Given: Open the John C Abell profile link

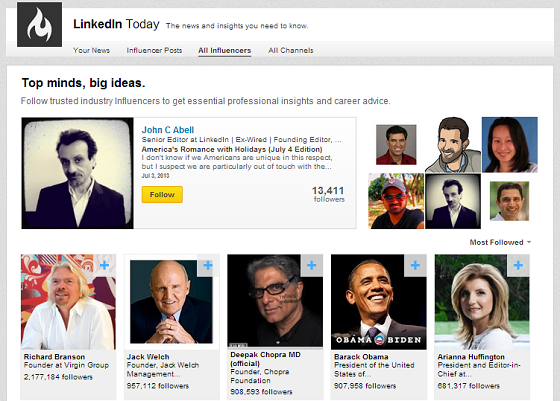Looking at the screenshot, I should tap(168, 130).
